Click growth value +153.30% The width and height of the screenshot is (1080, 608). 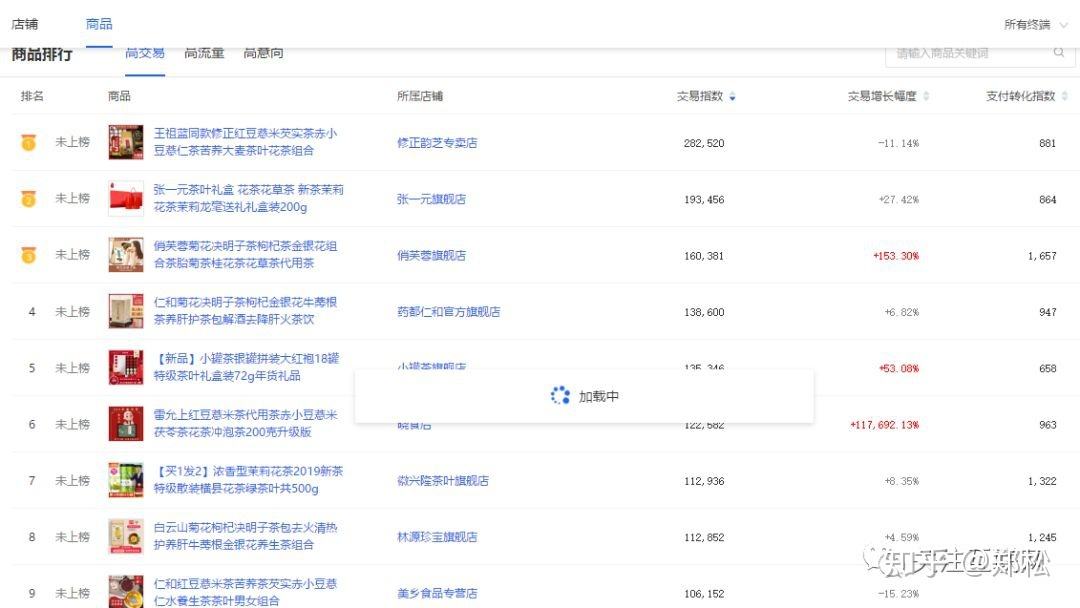(x=895, y=255)
